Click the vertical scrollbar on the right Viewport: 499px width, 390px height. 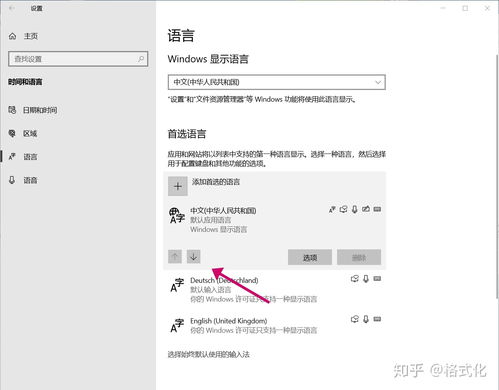497,177
